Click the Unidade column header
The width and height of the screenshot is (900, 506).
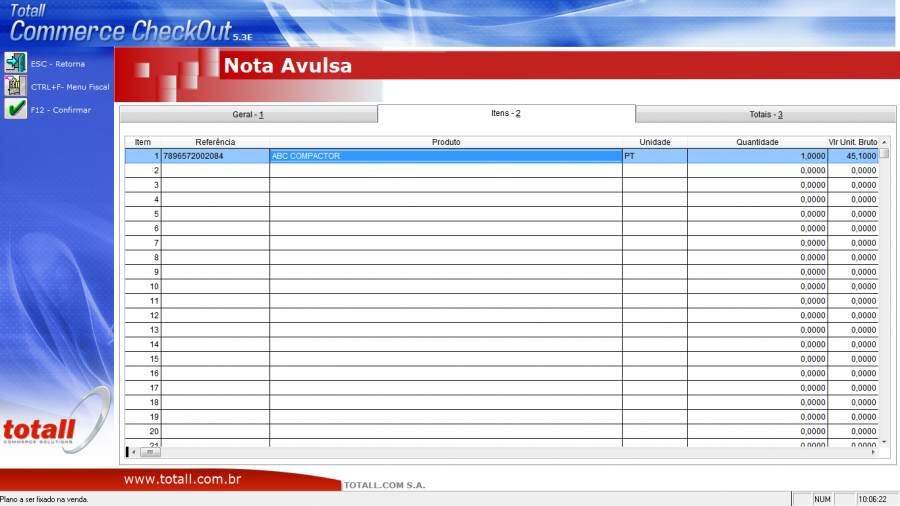655,142
